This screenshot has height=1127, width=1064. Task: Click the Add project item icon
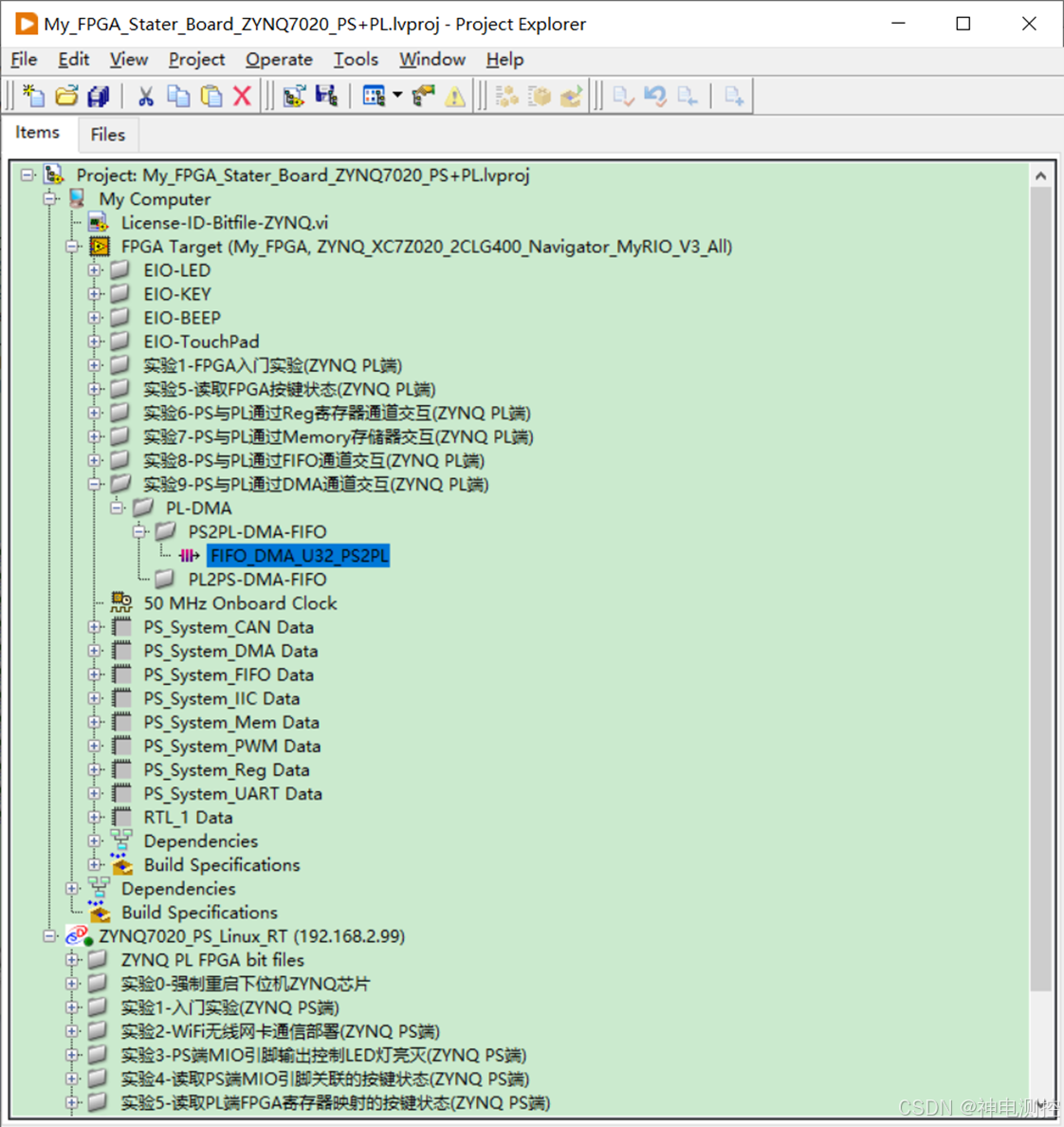pos(294,96)
